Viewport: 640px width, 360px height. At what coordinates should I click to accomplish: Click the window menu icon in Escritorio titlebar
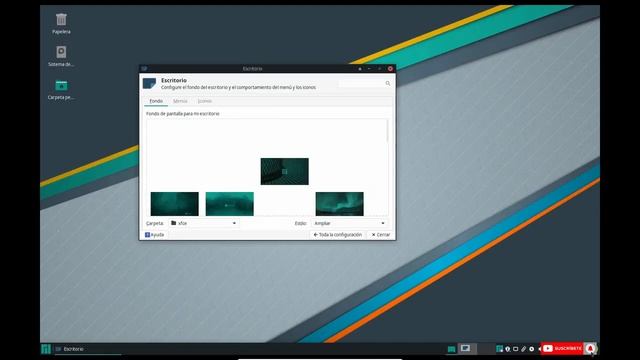[144, 69]
